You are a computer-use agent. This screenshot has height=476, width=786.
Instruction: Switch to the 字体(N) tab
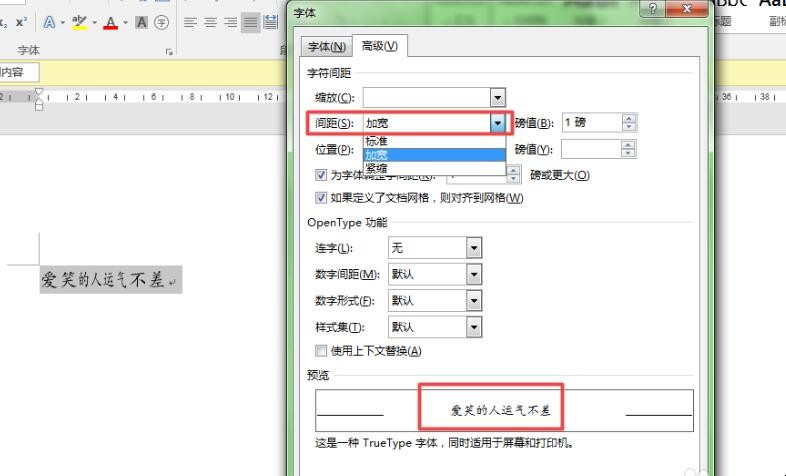tap(326, 47)
